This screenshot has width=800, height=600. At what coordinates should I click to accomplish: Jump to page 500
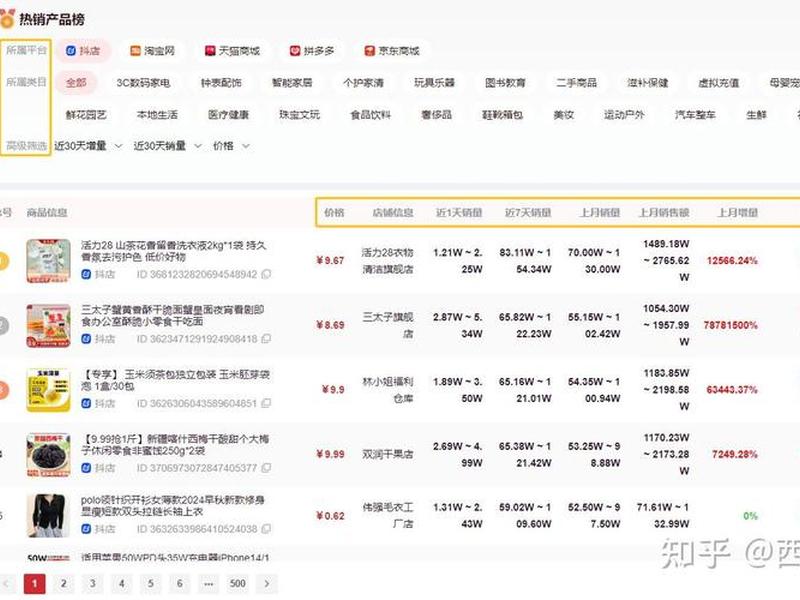click(x=238, y=584)
